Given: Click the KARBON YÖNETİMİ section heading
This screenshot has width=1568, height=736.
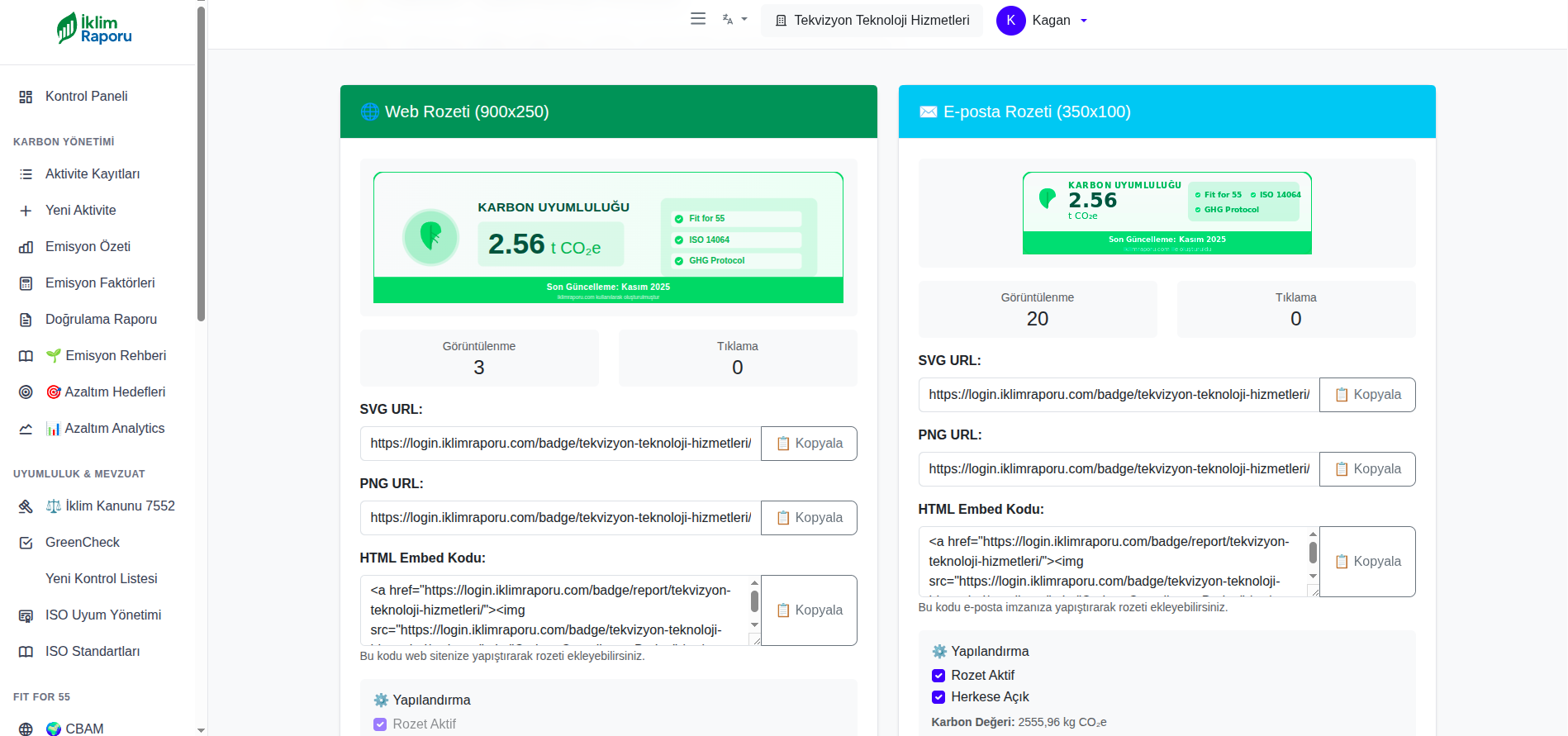Looking at the screenshot, I should 64,142.
